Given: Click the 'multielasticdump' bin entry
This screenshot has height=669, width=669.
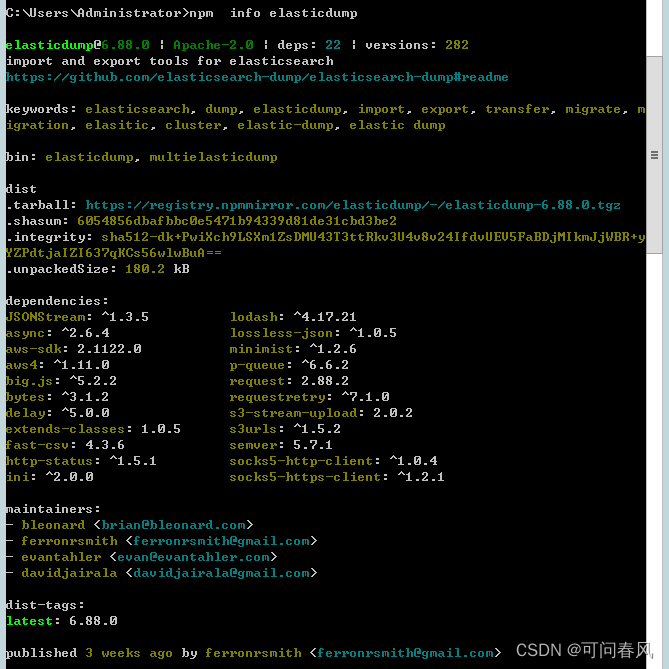Looking at the screenshot, I should (213, 157).
